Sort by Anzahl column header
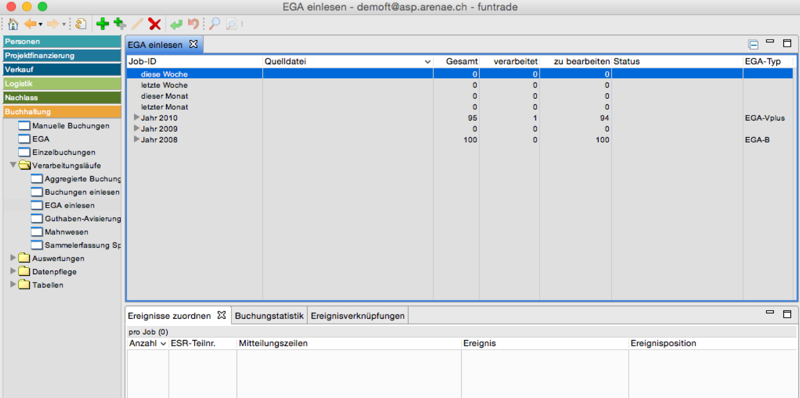 [x=147, y=343]
